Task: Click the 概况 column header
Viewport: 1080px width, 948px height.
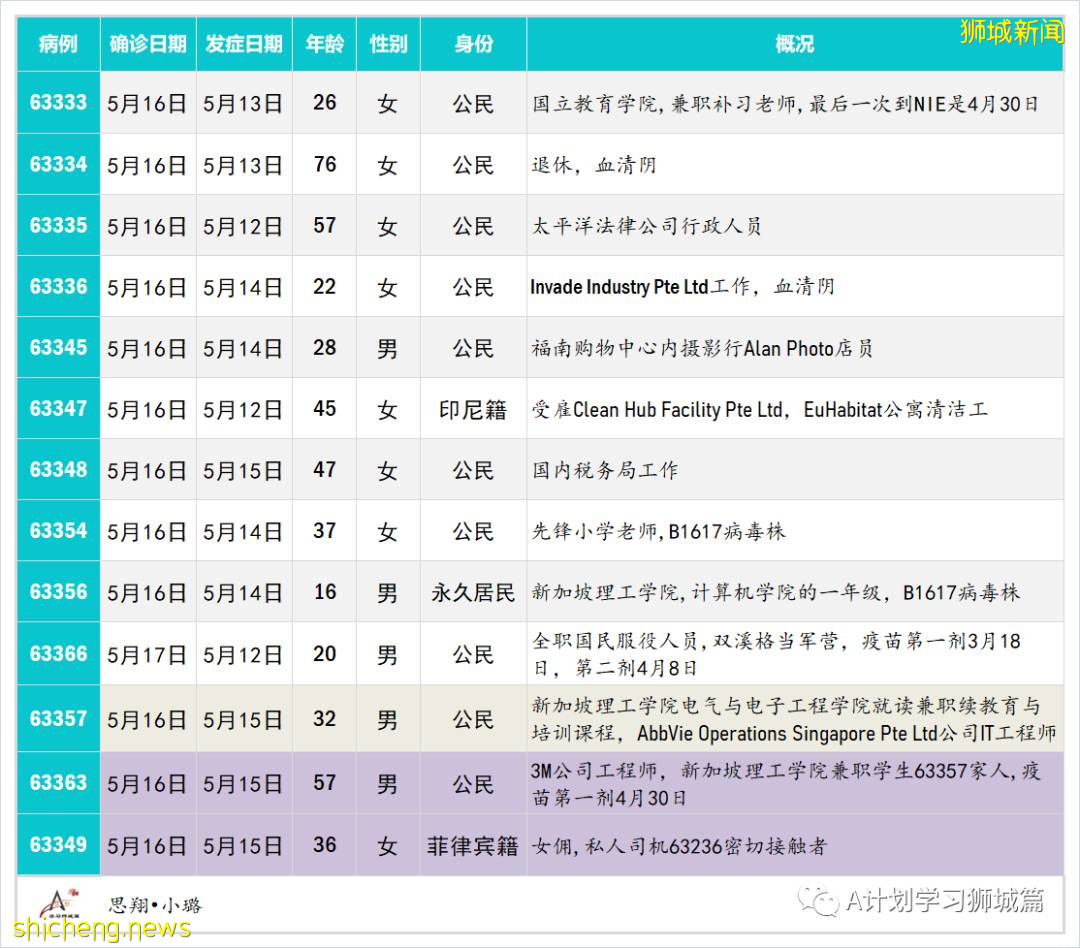Action: pos(795,44)
